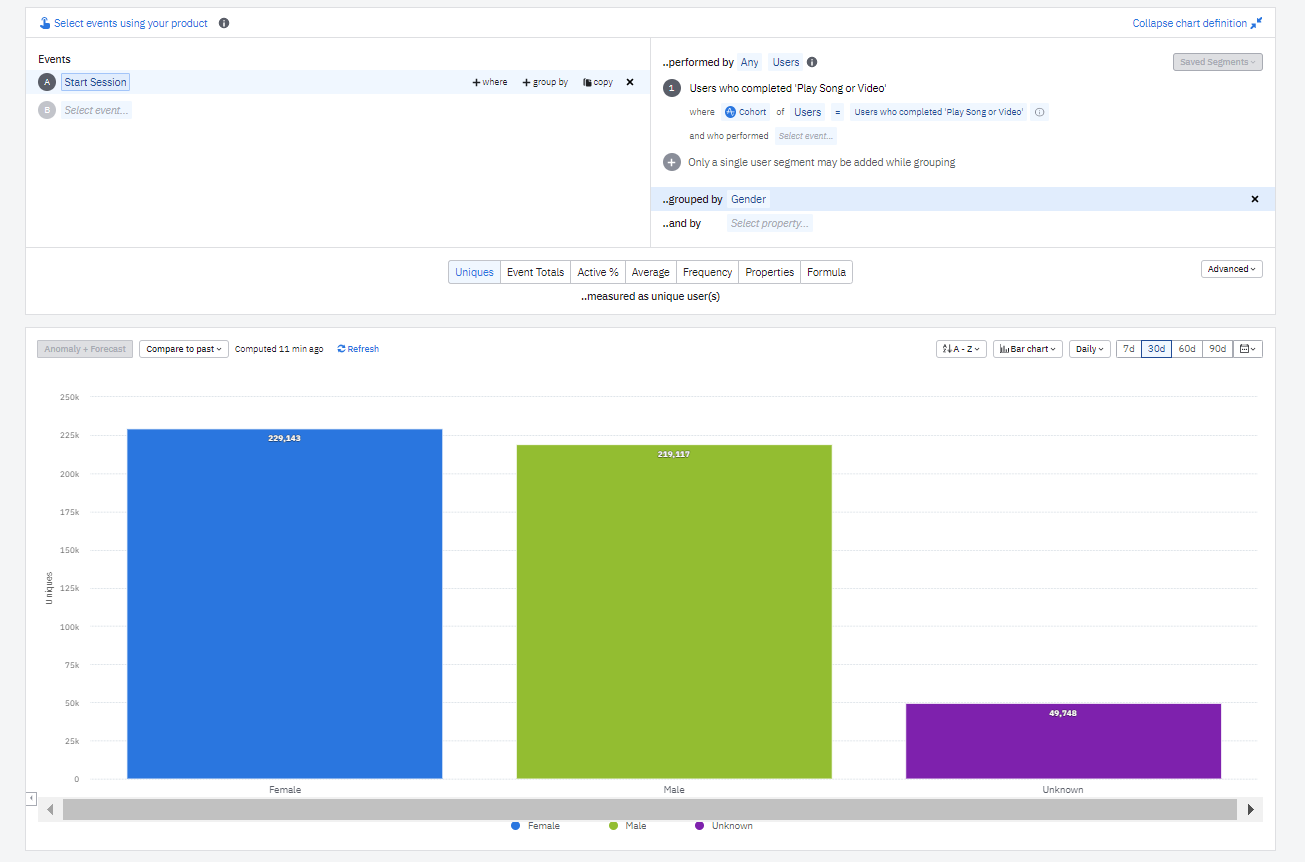Click the Start Session event name
The height and width of the screenshot is (862, 1305).
95,82
